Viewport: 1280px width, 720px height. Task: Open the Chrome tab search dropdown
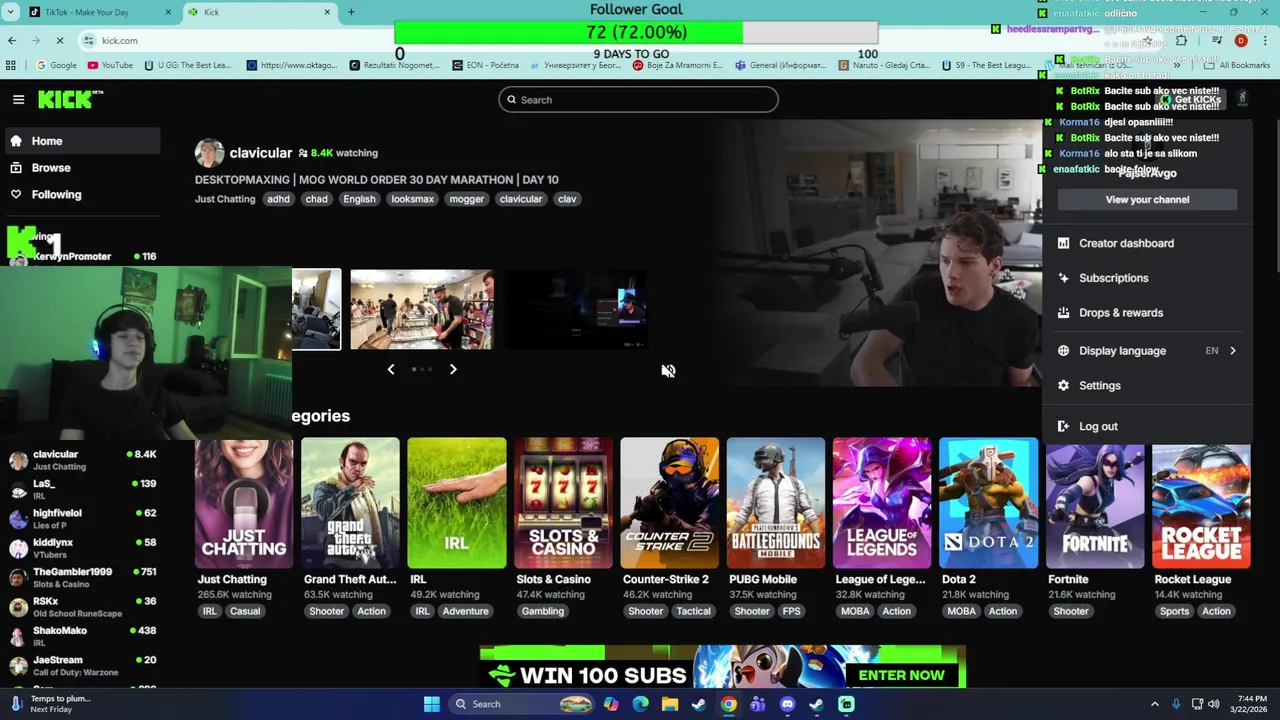tap(9, 12)
